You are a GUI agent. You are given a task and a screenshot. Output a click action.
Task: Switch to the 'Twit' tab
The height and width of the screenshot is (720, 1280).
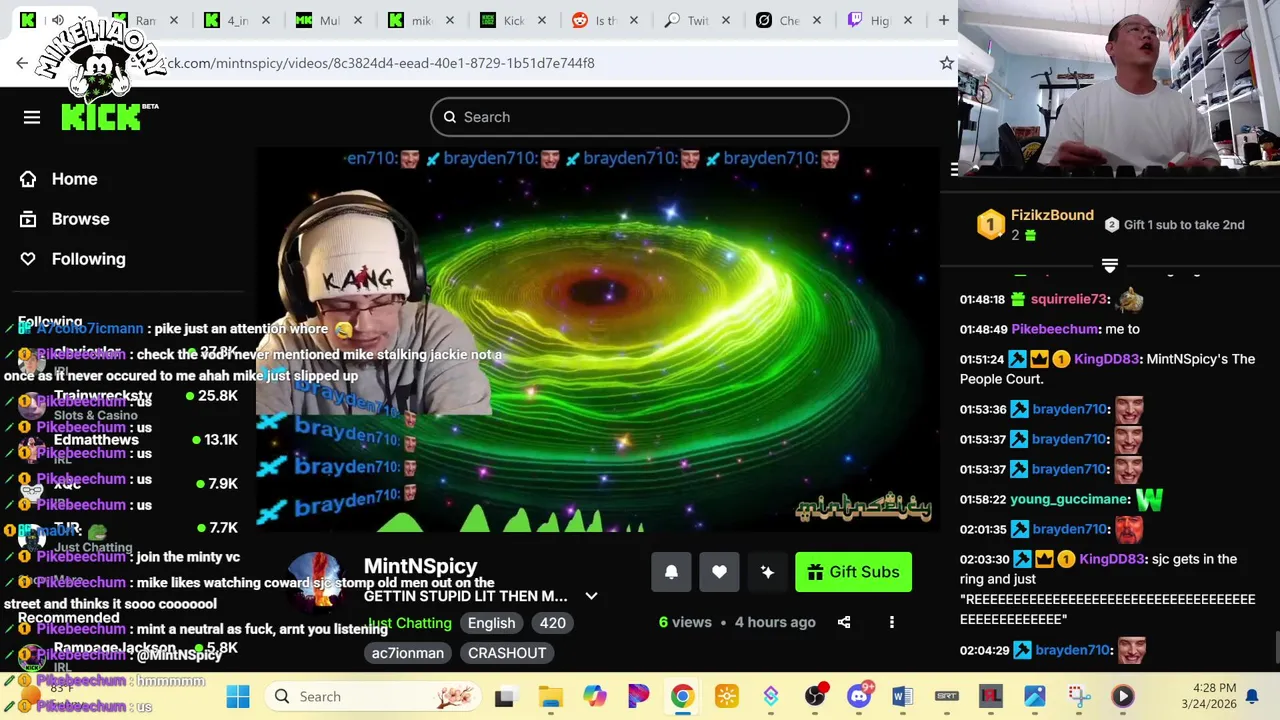(x=698, y=20)
